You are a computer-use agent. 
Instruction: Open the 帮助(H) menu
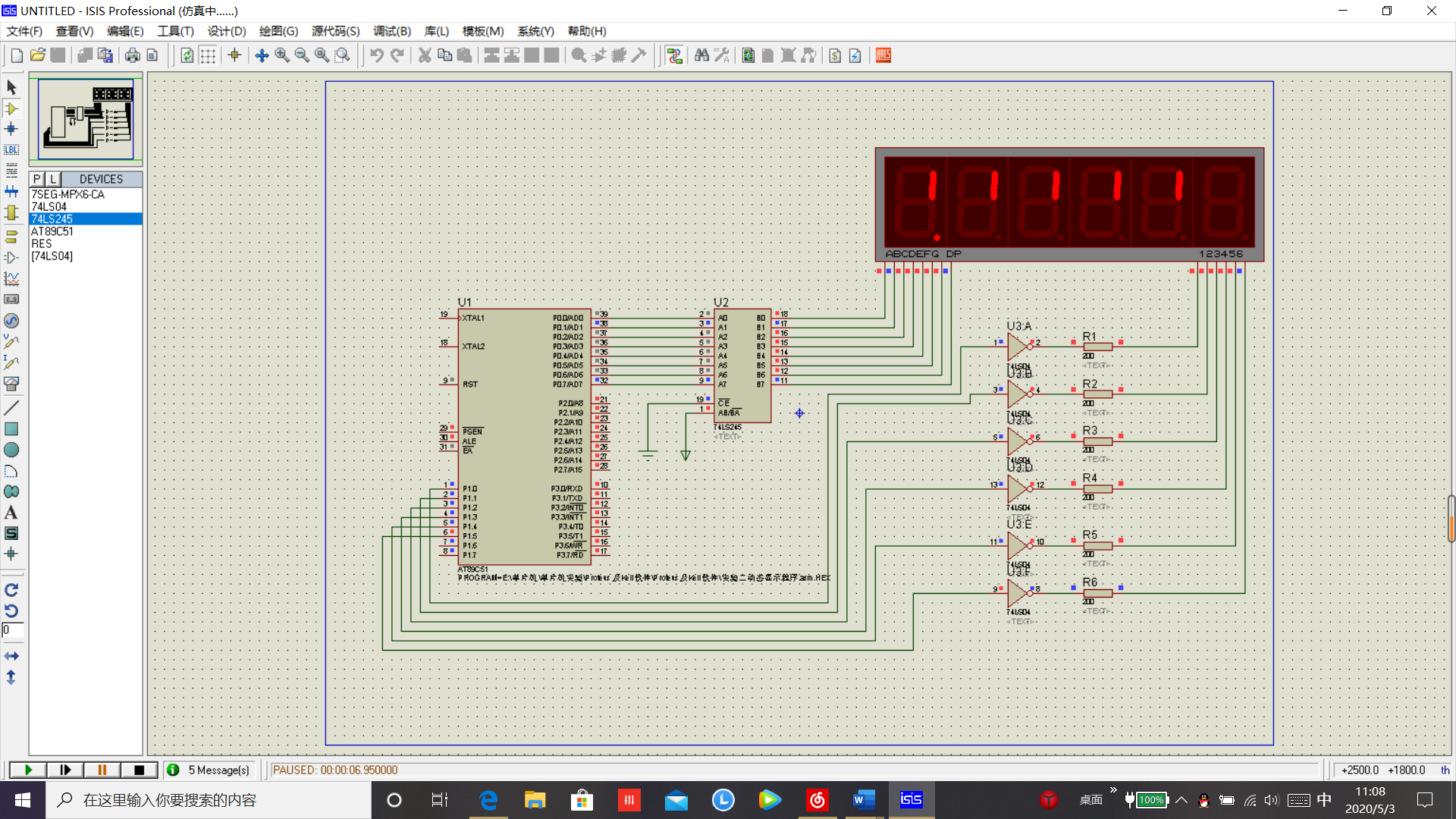(587, 31)
